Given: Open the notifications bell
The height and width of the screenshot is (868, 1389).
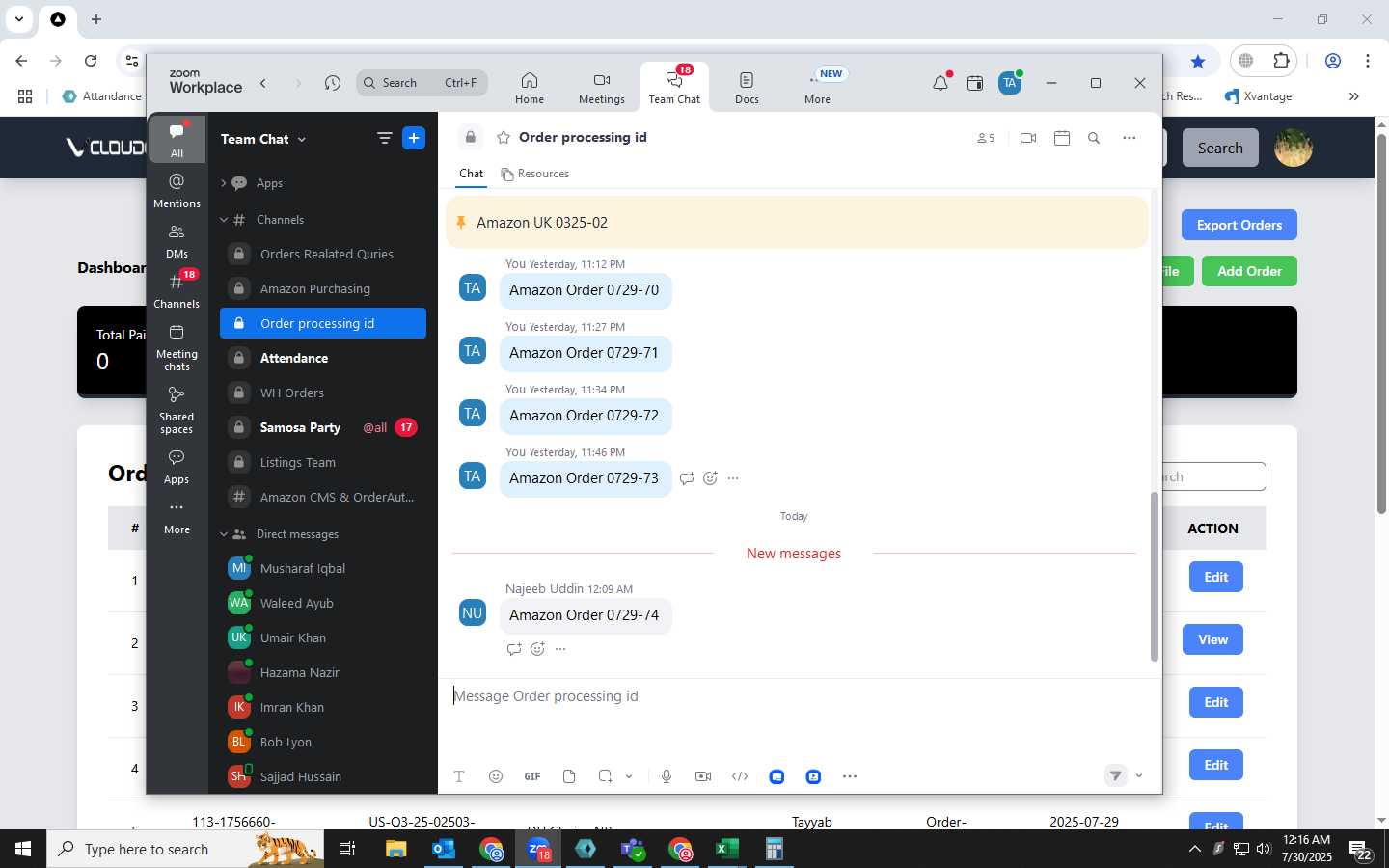Looking at the screenshot, I should [x=940, y=83].
